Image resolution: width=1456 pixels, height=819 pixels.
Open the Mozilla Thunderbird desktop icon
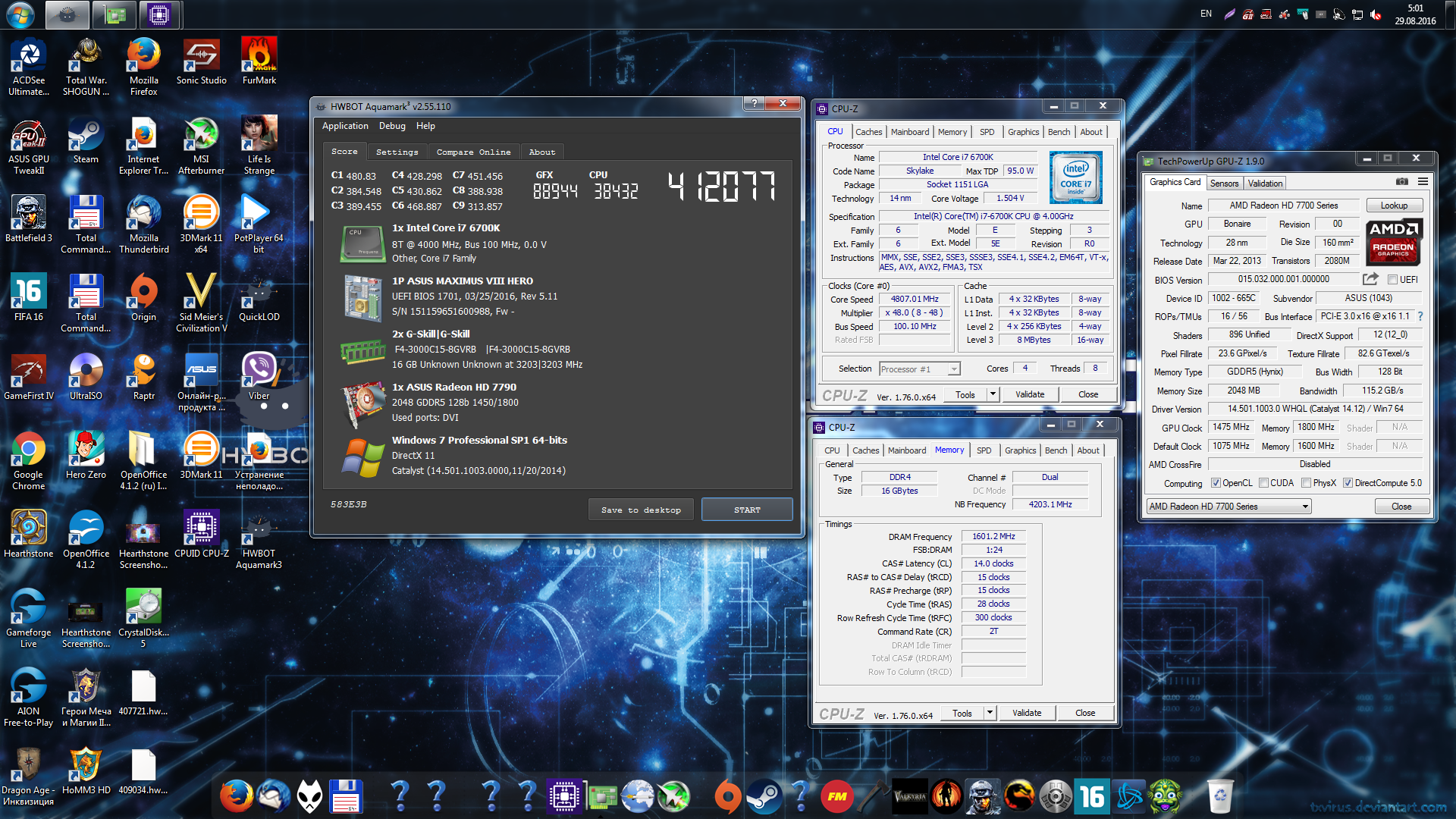[144, 224]
